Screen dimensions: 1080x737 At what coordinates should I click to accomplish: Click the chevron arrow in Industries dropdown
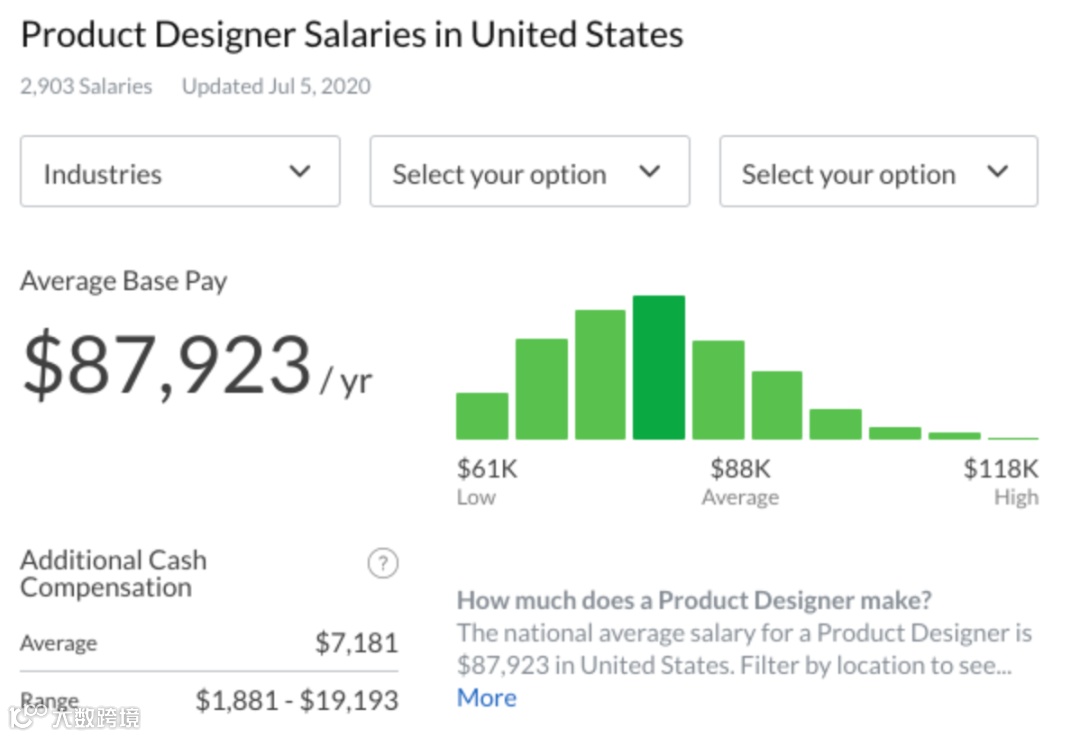(300, 172)
